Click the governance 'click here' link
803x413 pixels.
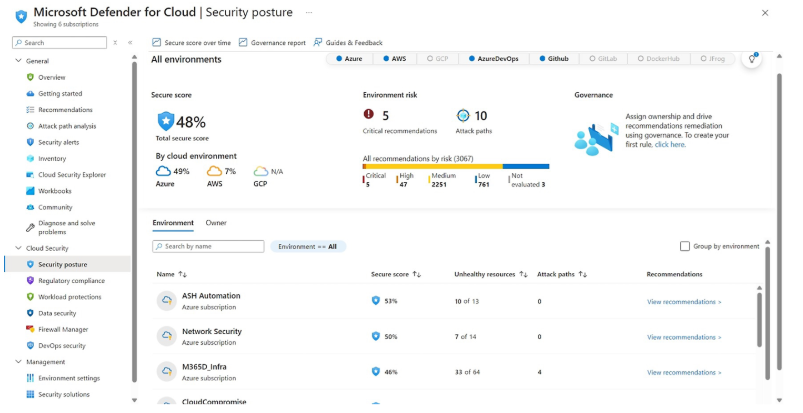[670, 144]
